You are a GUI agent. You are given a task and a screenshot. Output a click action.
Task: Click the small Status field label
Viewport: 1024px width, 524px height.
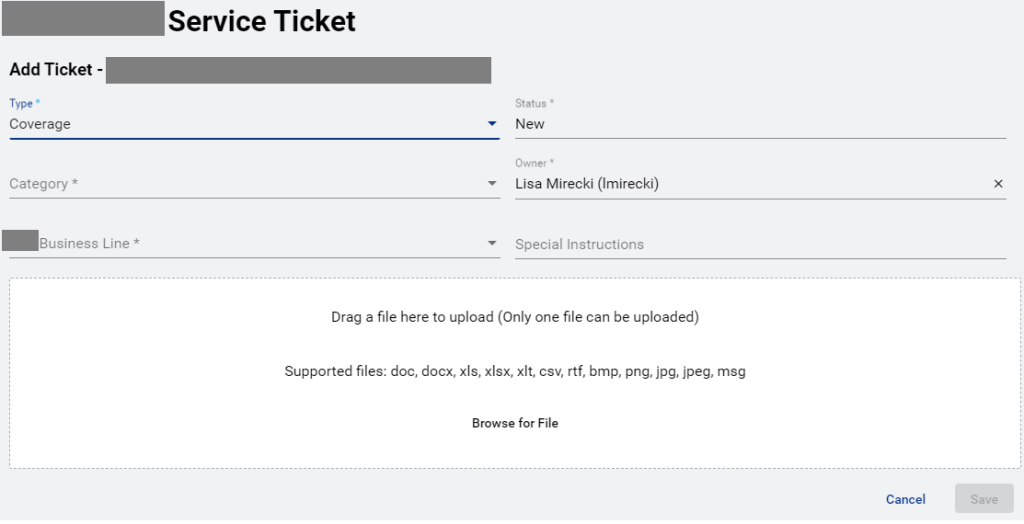pyautogui.click(x=534, y=103)
